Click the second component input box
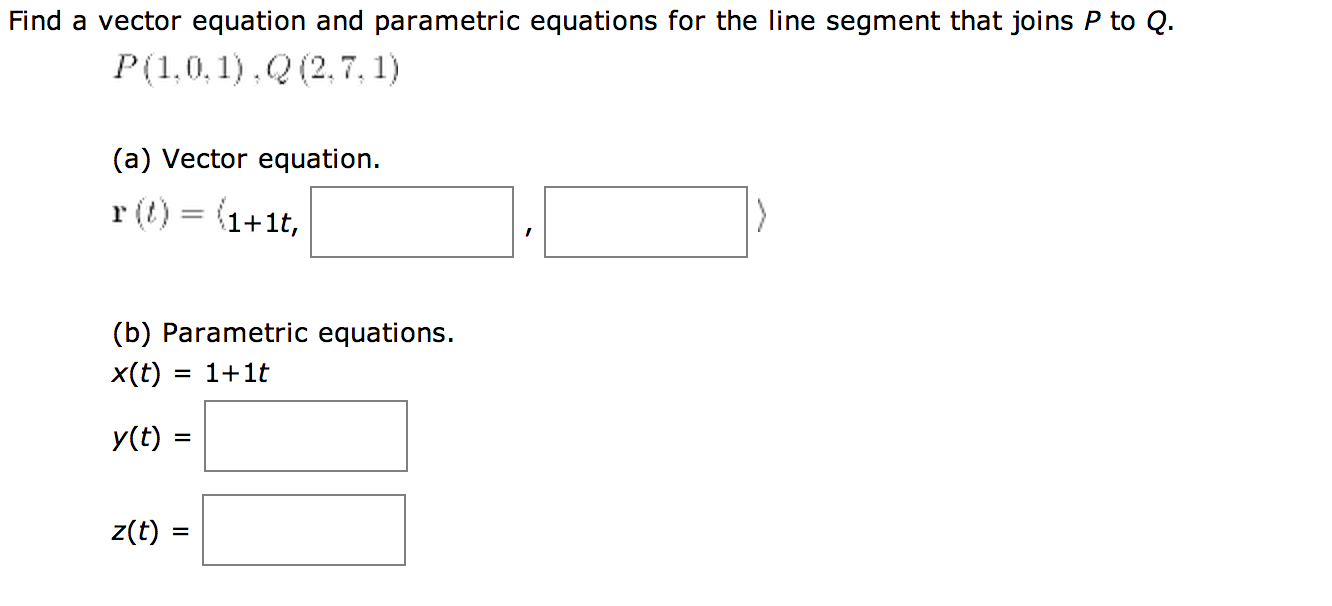Viewport: 1332px width, 606px height. (x=411, y=221)
